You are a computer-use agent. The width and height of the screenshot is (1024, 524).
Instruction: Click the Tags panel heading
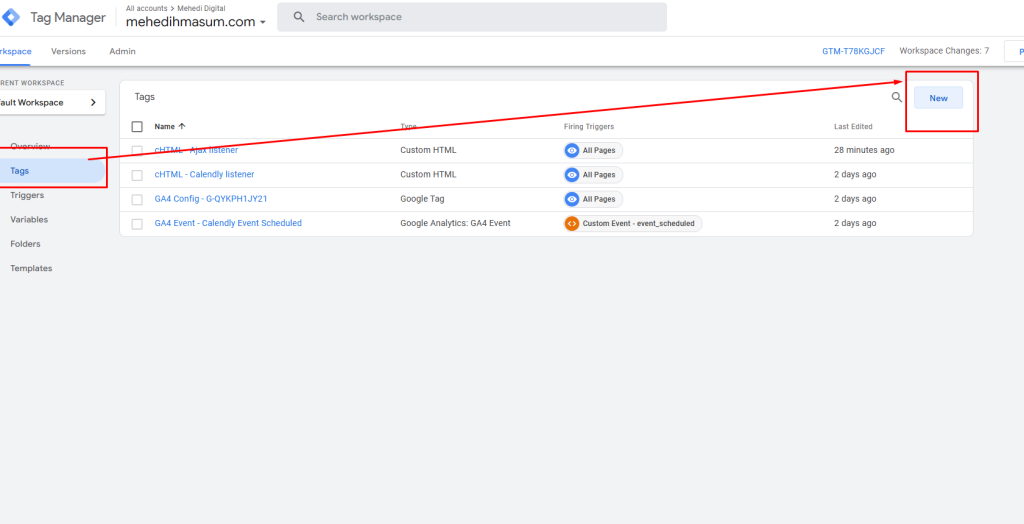pos(145,97)
